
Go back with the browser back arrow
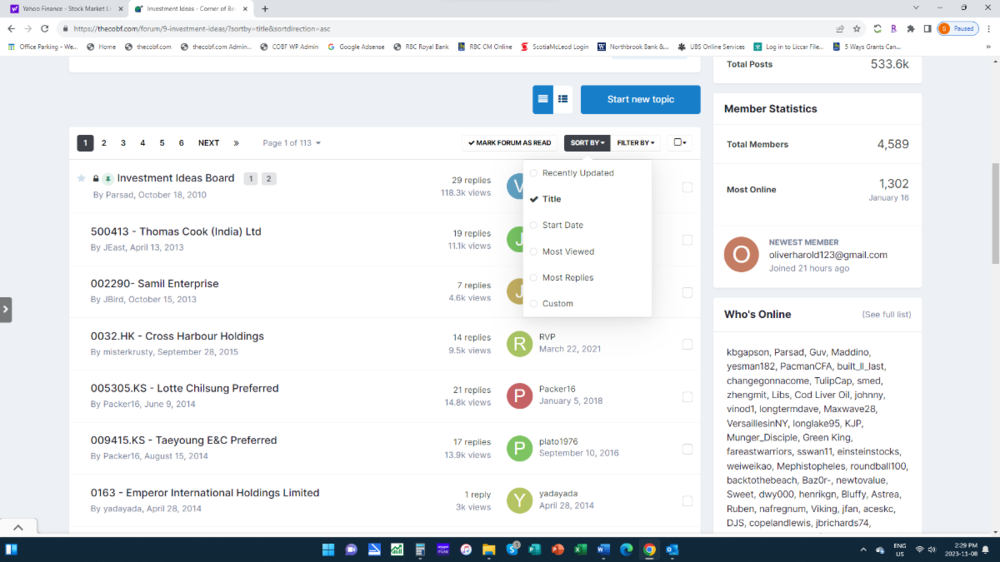tap(11, 29)
